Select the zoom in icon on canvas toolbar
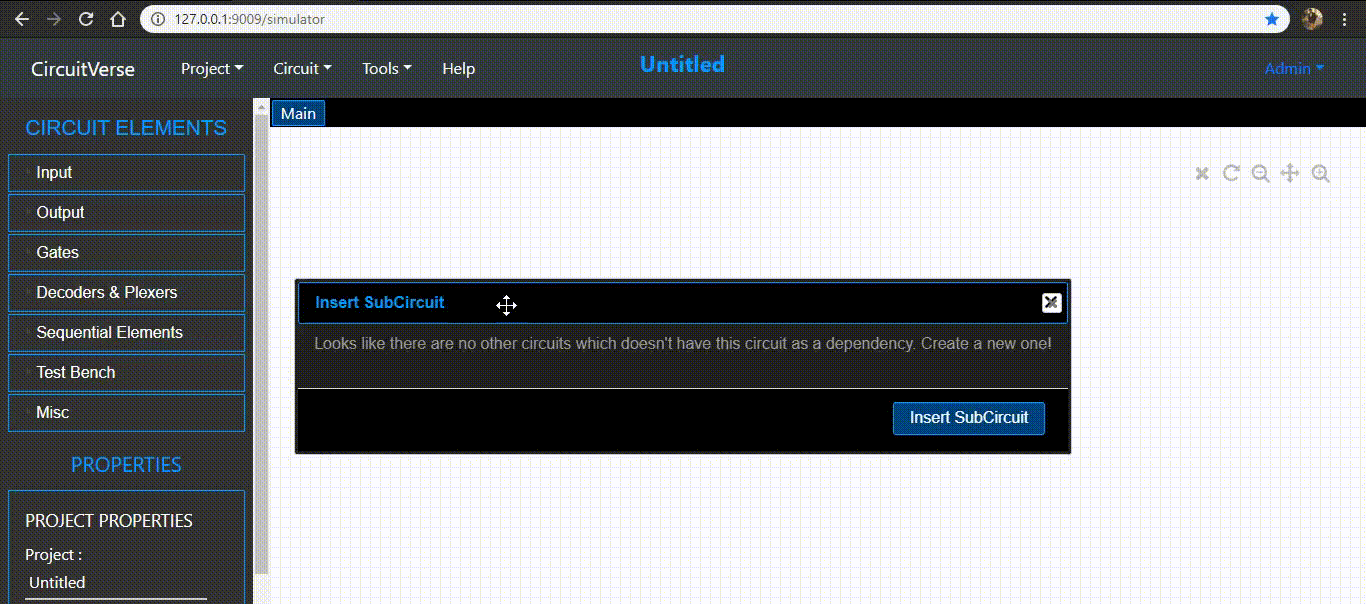1366x604 pixels. [1320, 173]
